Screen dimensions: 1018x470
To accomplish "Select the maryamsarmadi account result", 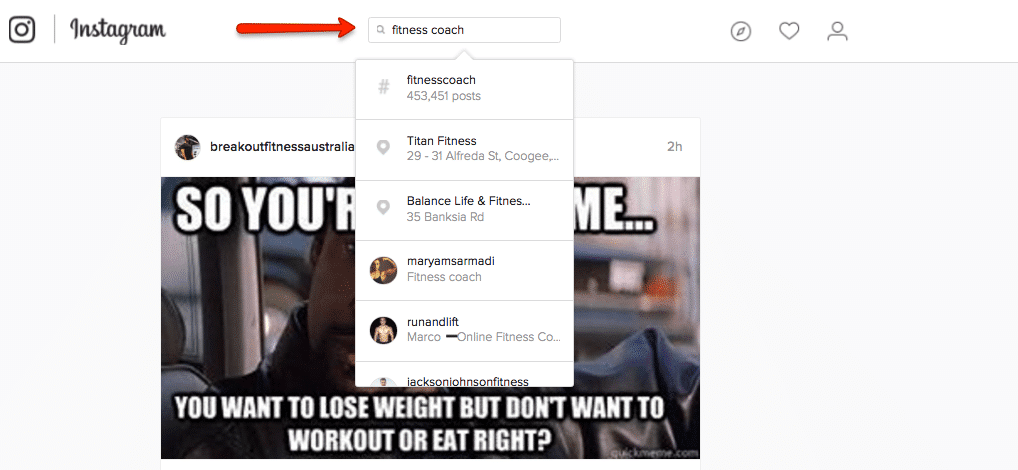I will pyautogui.click(x=464, y=270).
